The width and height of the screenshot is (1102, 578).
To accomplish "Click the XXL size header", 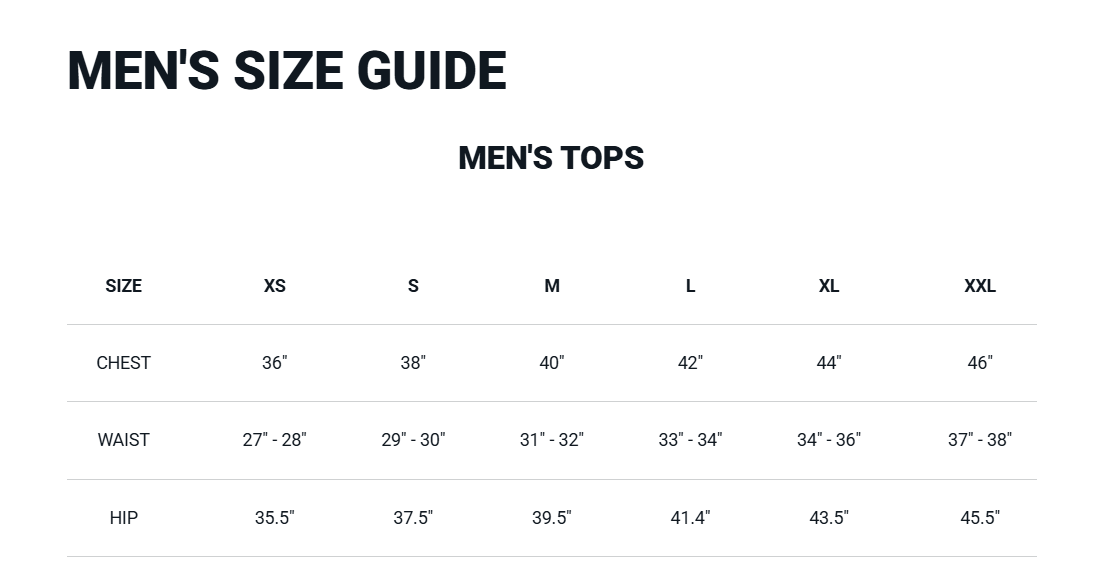I will click(980, 286).
